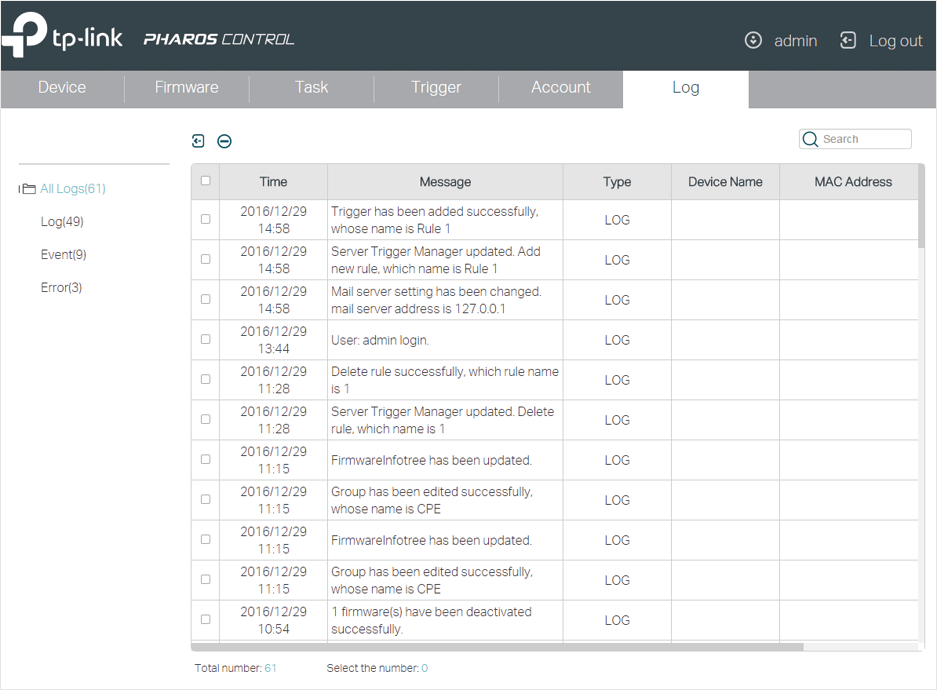Click the horizontal scrollbar under the table
The image size is (937, 690).
[497, 647]
